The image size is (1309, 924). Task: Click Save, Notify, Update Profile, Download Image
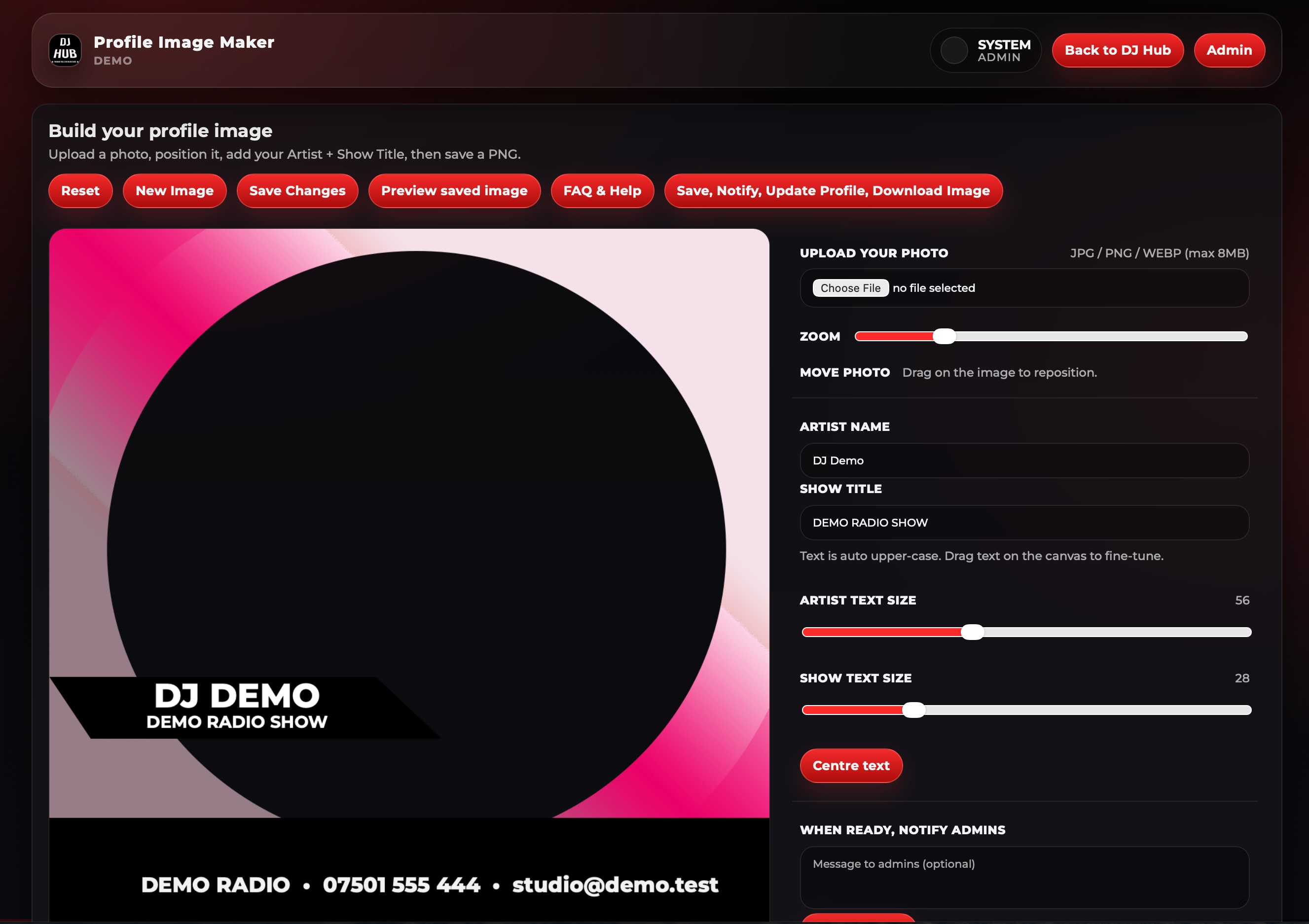pos(834,191)
